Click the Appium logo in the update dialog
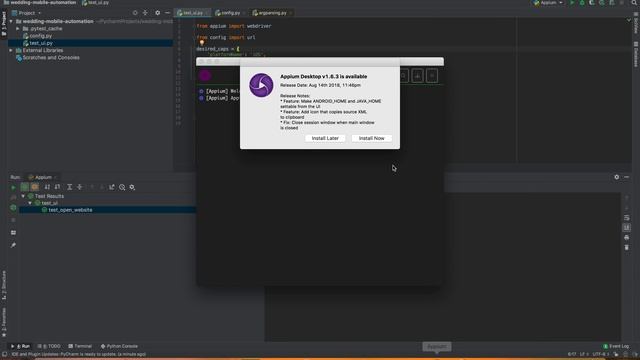The image size is (640, 360). (x=261, y=85)
